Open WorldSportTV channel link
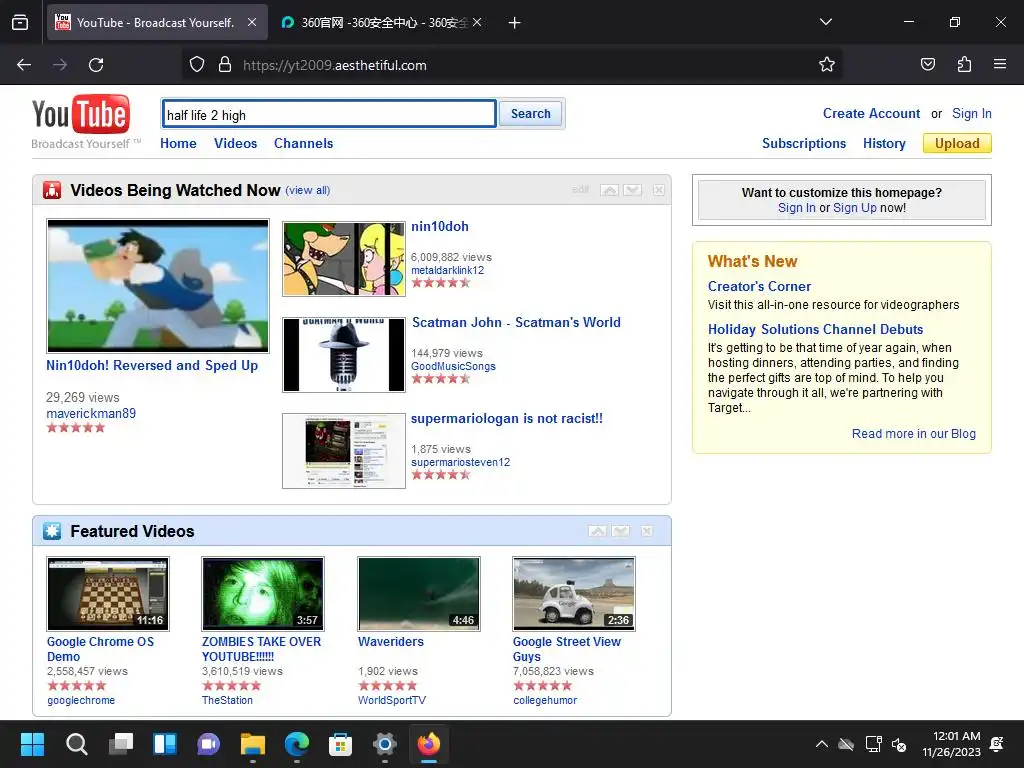 tap(392, 700)
